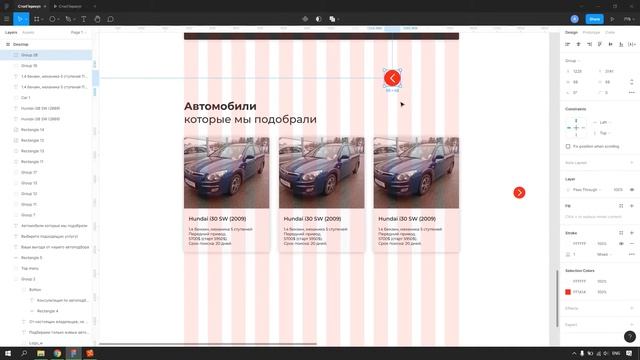The height and width of the screenshot is (360, 640).
Task: Switch to the Design tab
Action: 571,32
